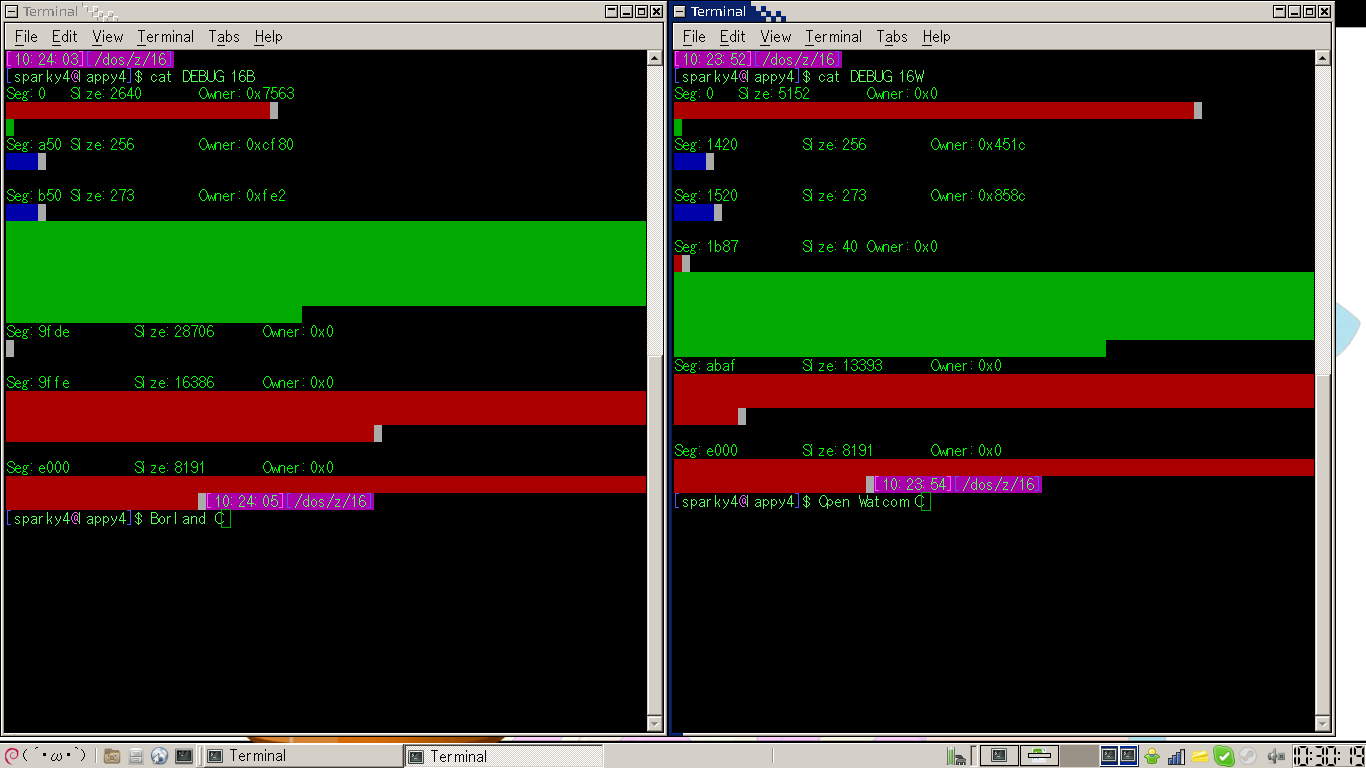Shade the right Terminal window using roll-up button
Viewport: 1366px width, 768px height.
(1279, 11)
